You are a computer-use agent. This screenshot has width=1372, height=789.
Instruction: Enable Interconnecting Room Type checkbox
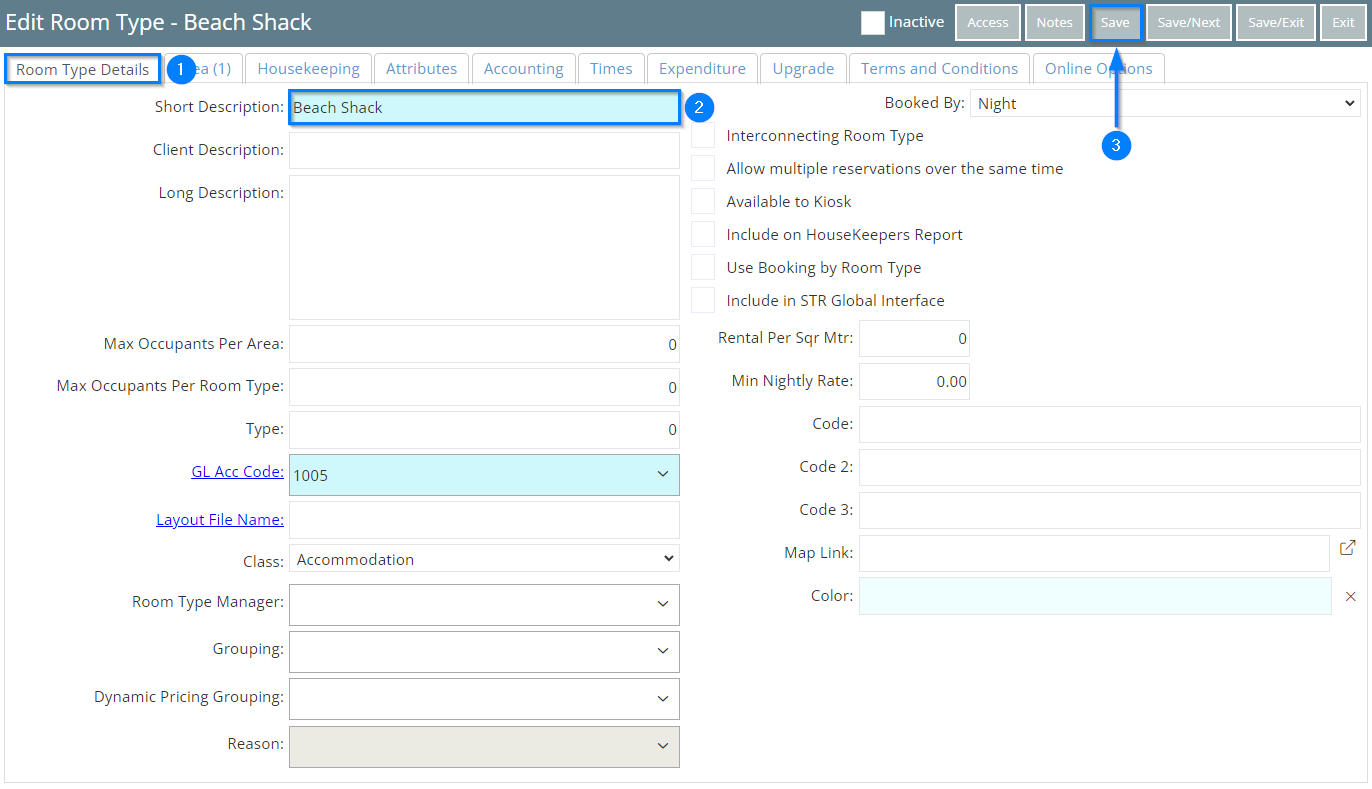[x=704, y=136]
